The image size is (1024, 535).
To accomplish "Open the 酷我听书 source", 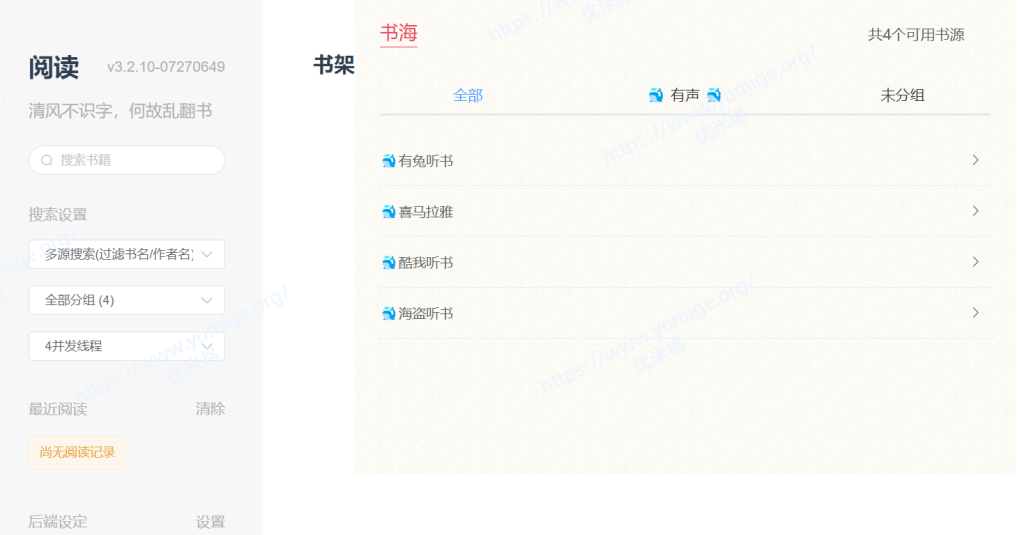I will [685, 263].
